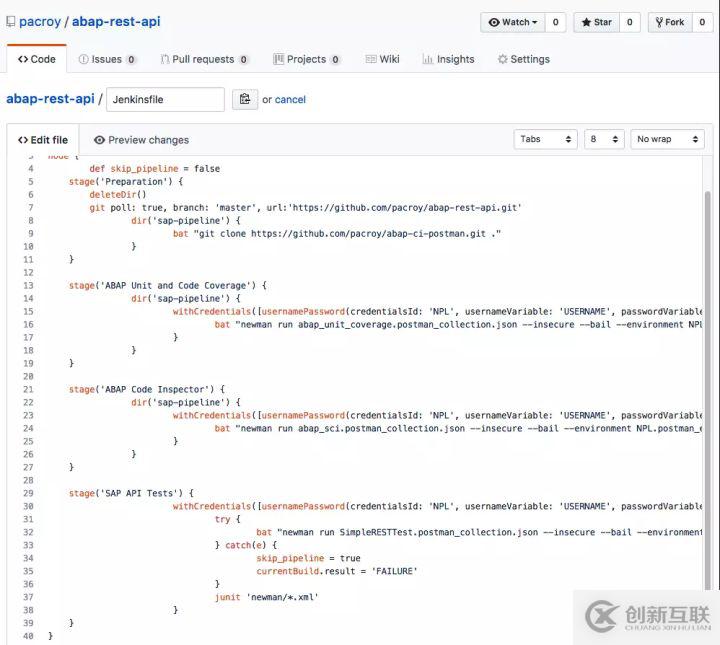Click line number 13 in the gutter
Image resolution: width=720 pixels, height=645 pixels.
point(28,285)
